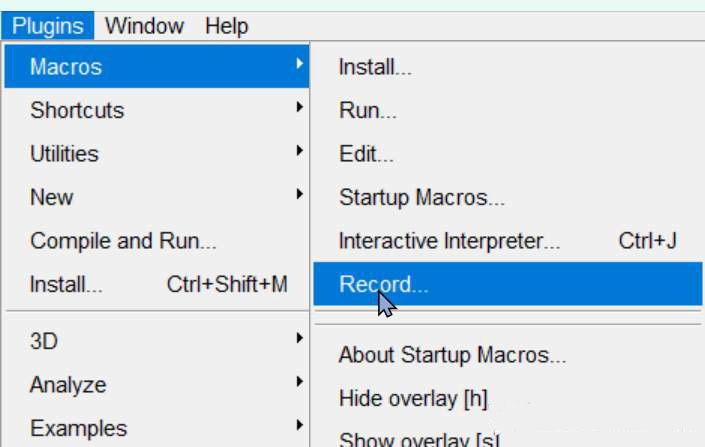Expand the 3D submenu
Viewport: 705px width, 447px height.
coord(156,341)
